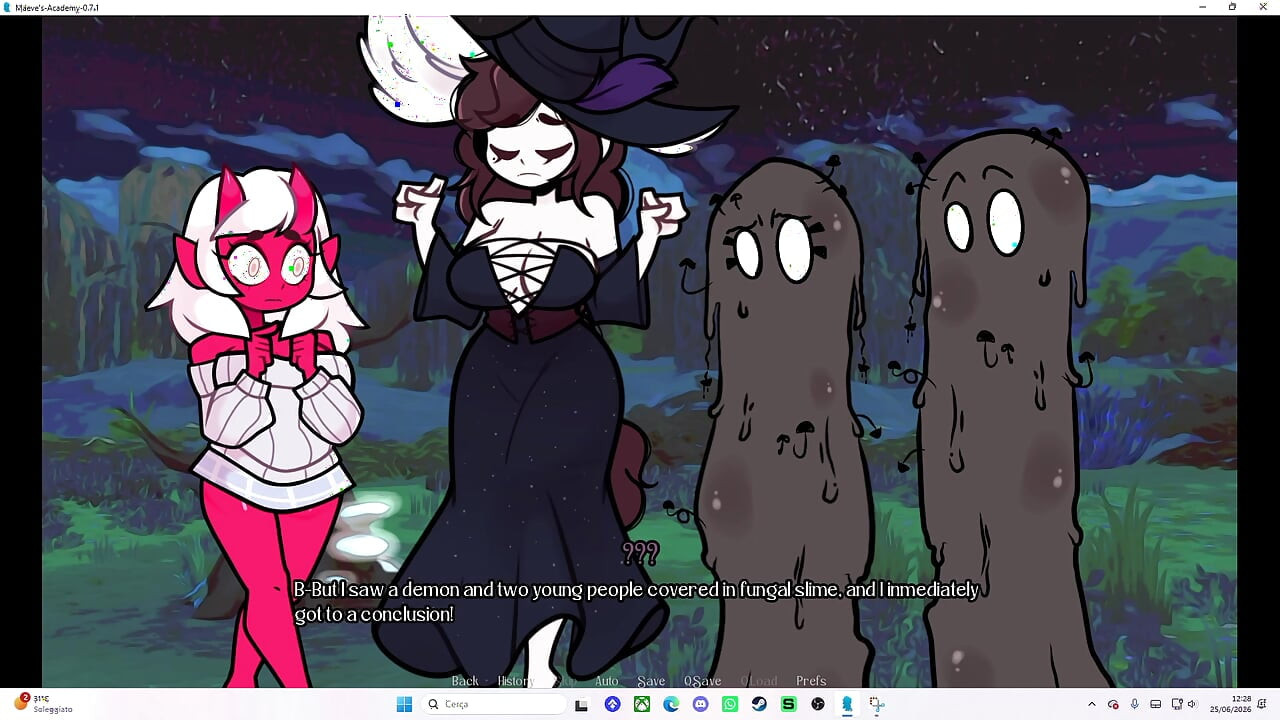Open the History log in quick menu
1280x720 pixels.
[515, 681]
